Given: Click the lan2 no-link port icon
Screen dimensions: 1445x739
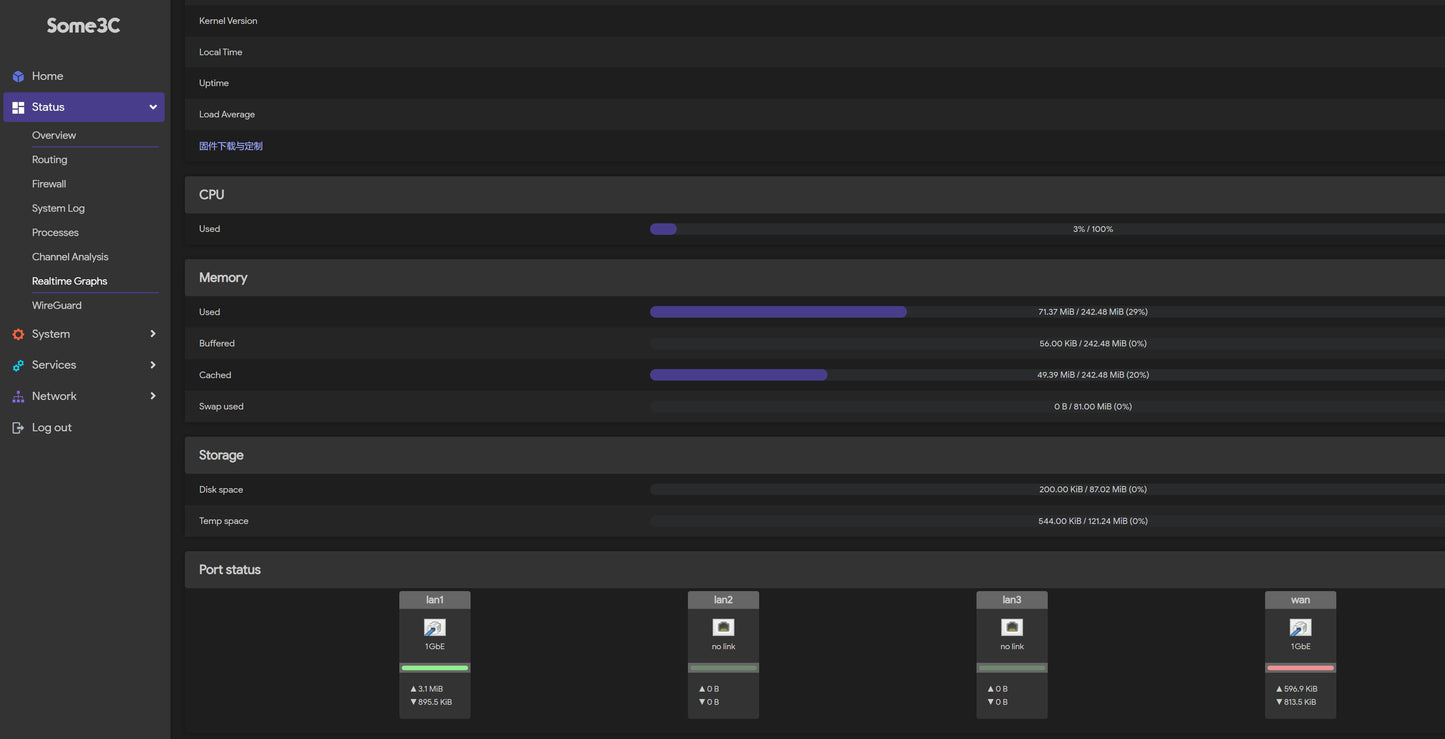Looking at the screenshot, I should click(x=723, y=627).
